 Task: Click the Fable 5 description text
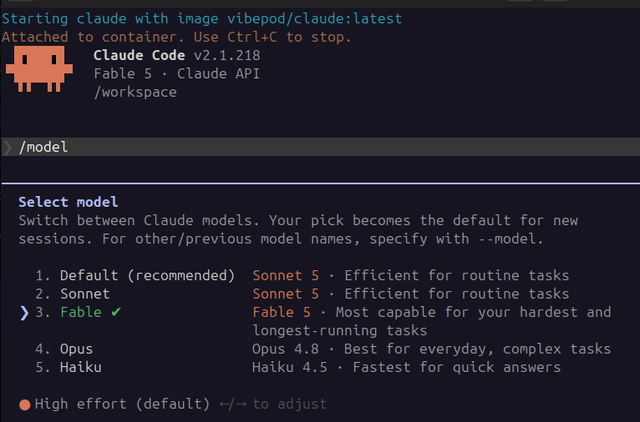click(x=432, y=321)
